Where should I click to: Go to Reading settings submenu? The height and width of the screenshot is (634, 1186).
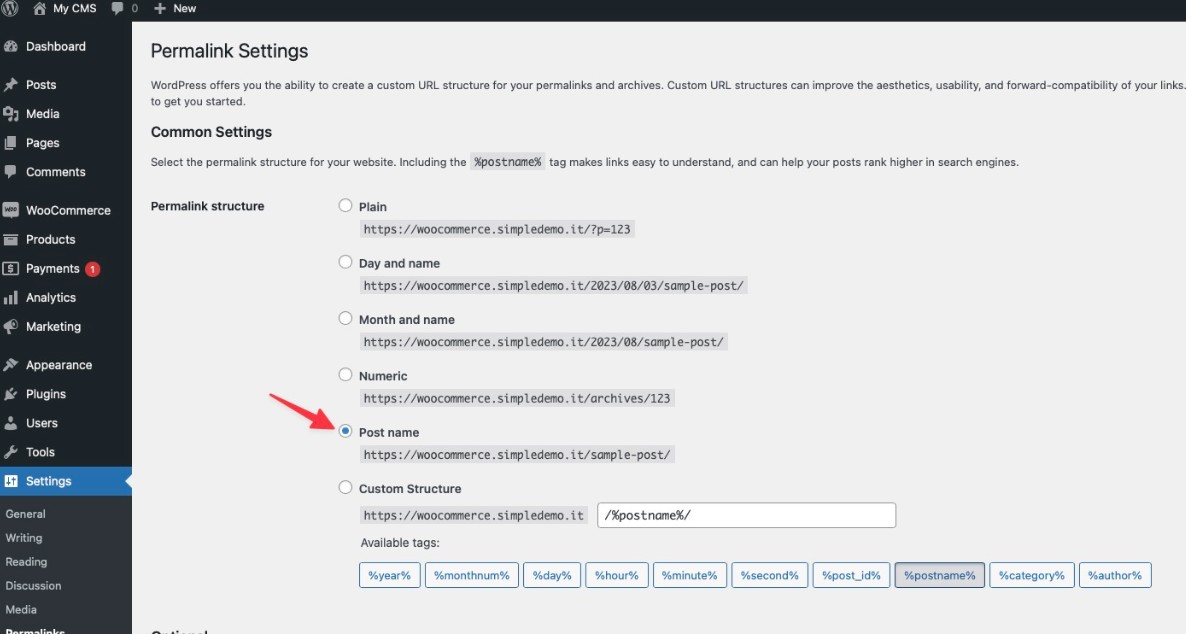click(x=26, y=562)
